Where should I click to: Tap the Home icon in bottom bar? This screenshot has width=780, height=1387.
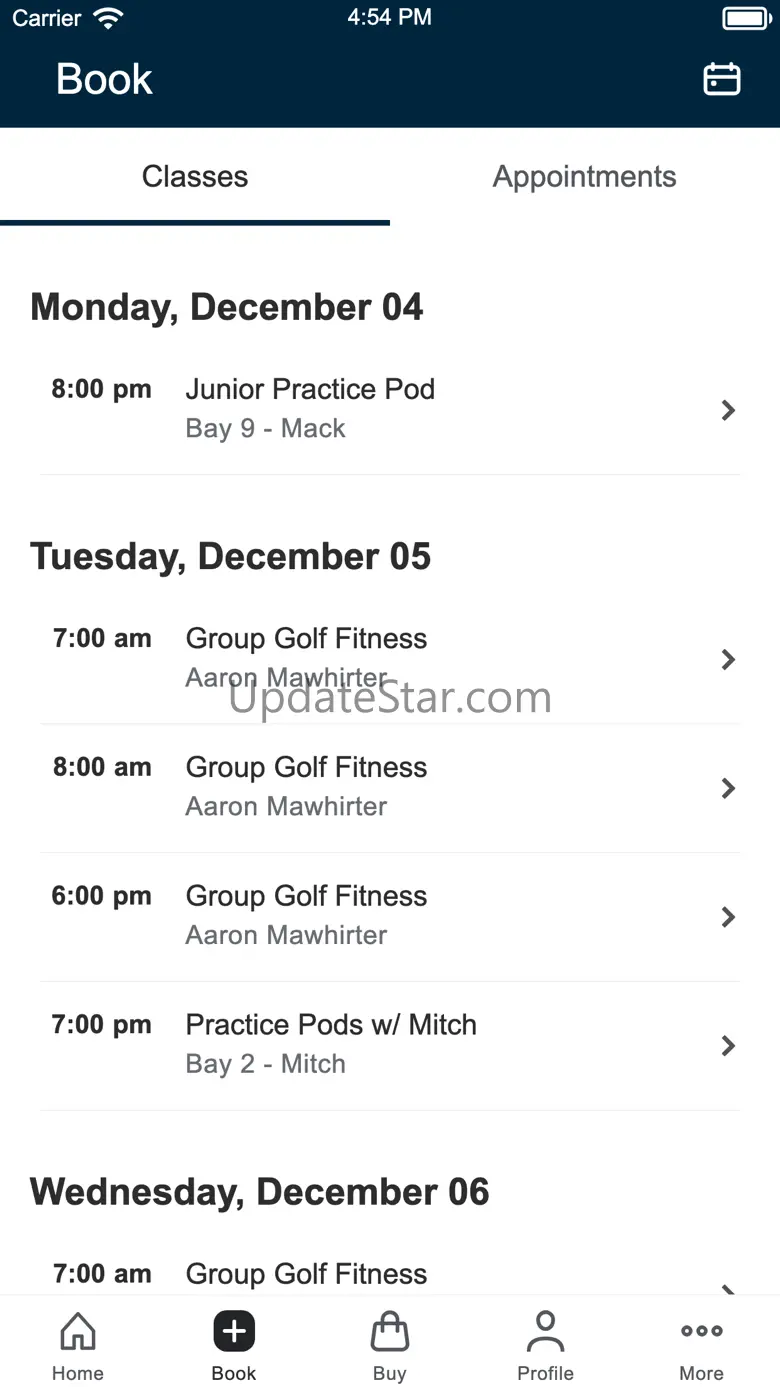78,1332
